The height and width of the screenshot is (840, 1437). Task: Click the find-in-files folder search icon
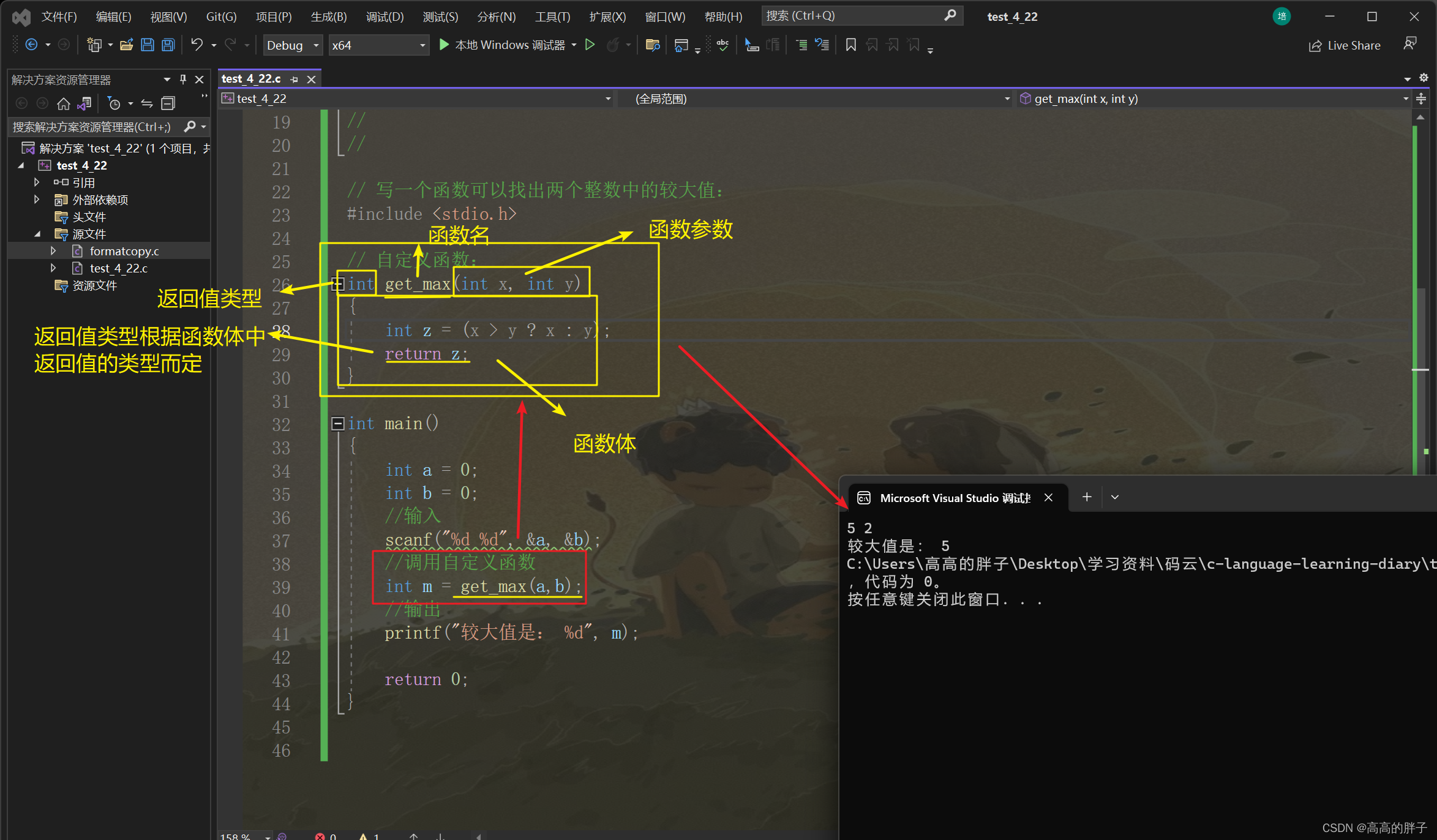point(653,45)
